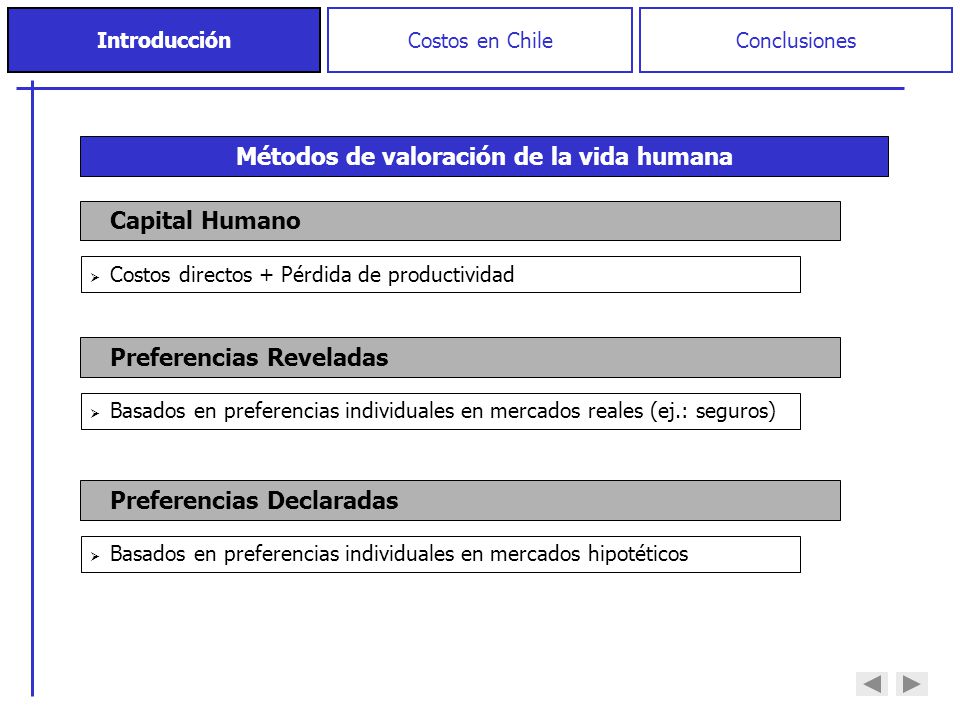
Task: Click the horizontal blue divider under tabs
Action: tap(460, 89)
